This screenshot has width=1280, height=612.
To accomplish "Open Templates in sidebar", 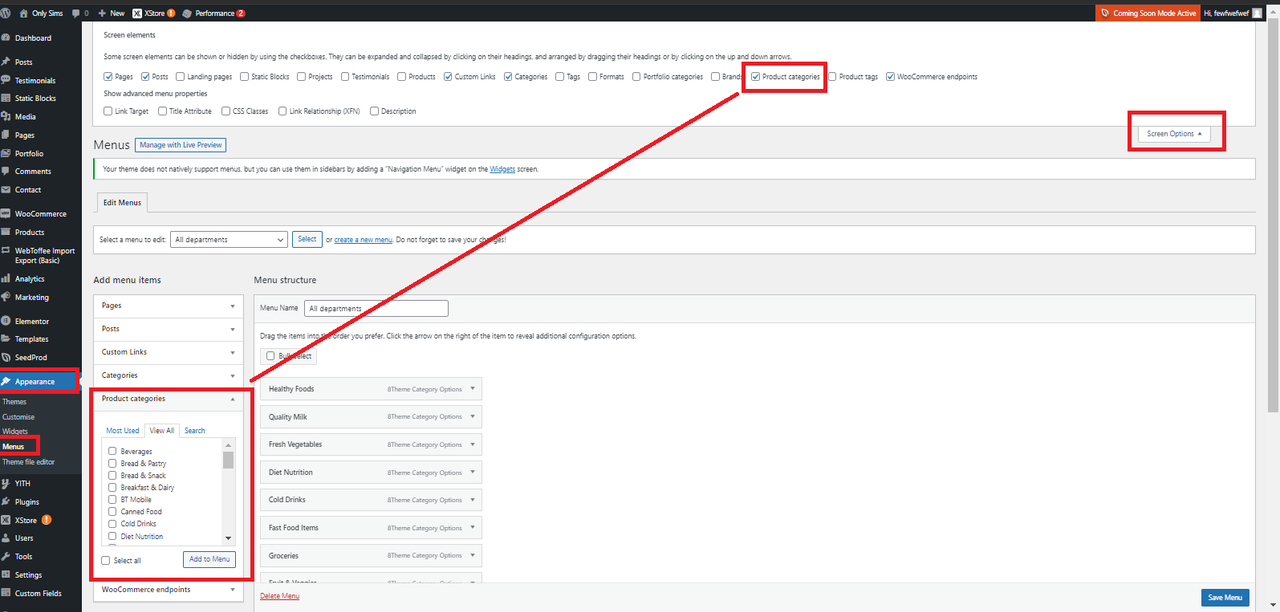I will (31, 339).
